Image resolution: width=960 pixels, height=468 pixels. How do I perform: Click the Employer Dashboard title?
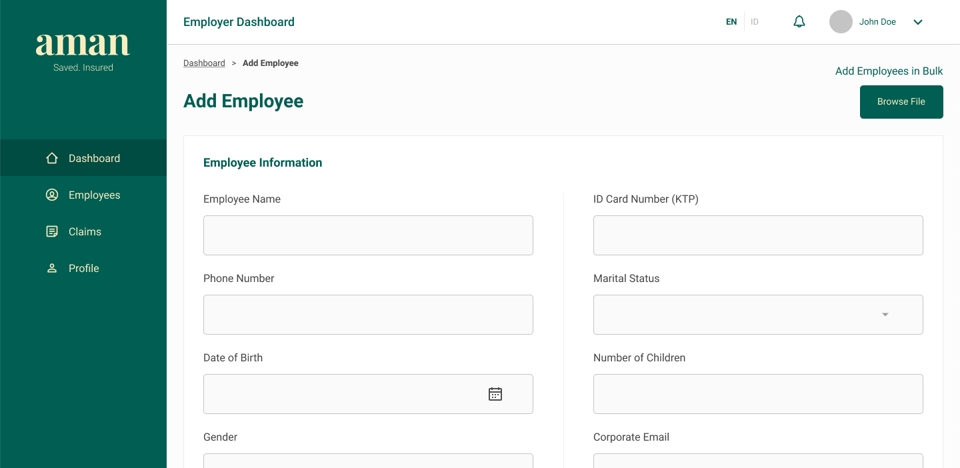(239, 22)
